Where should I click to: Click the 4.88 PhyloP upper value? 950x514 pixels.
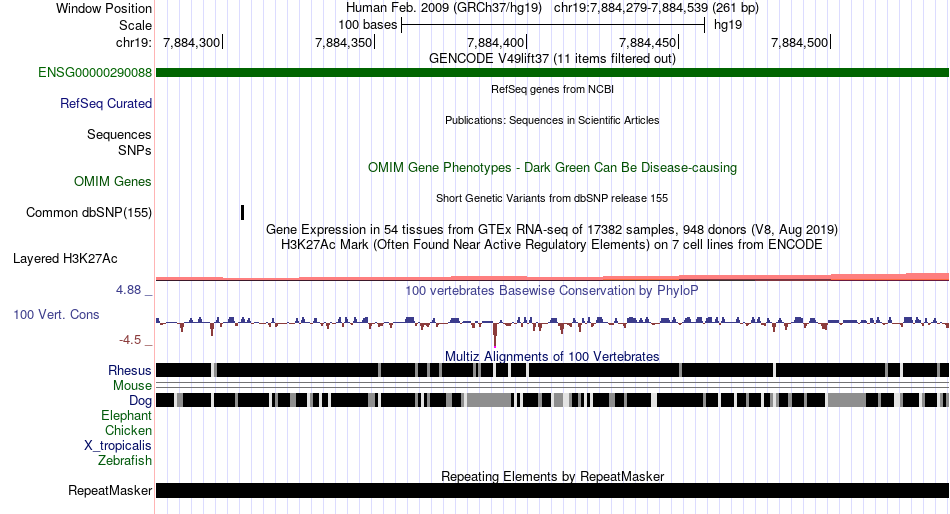(x=128, y=290)
